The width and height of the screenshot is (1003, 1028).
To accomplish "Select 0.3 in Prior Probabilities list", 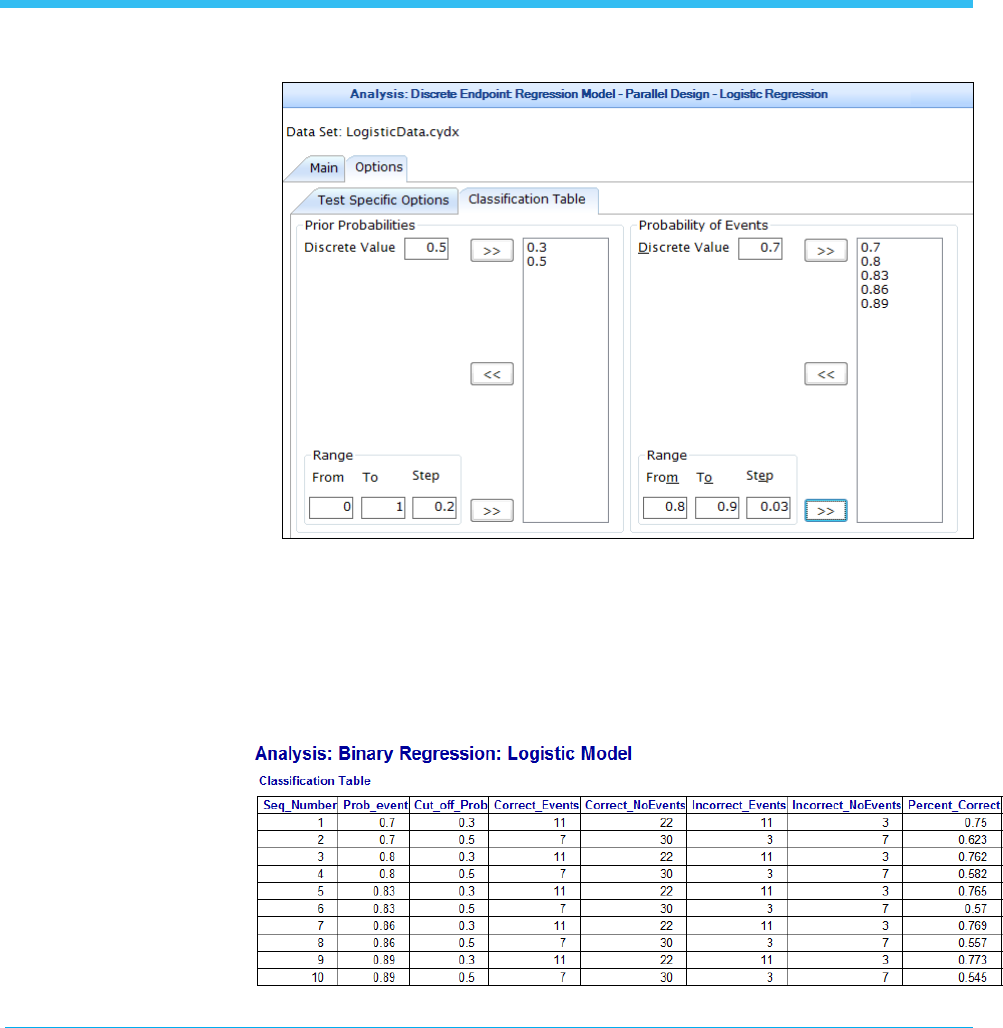I will (537, 247).
